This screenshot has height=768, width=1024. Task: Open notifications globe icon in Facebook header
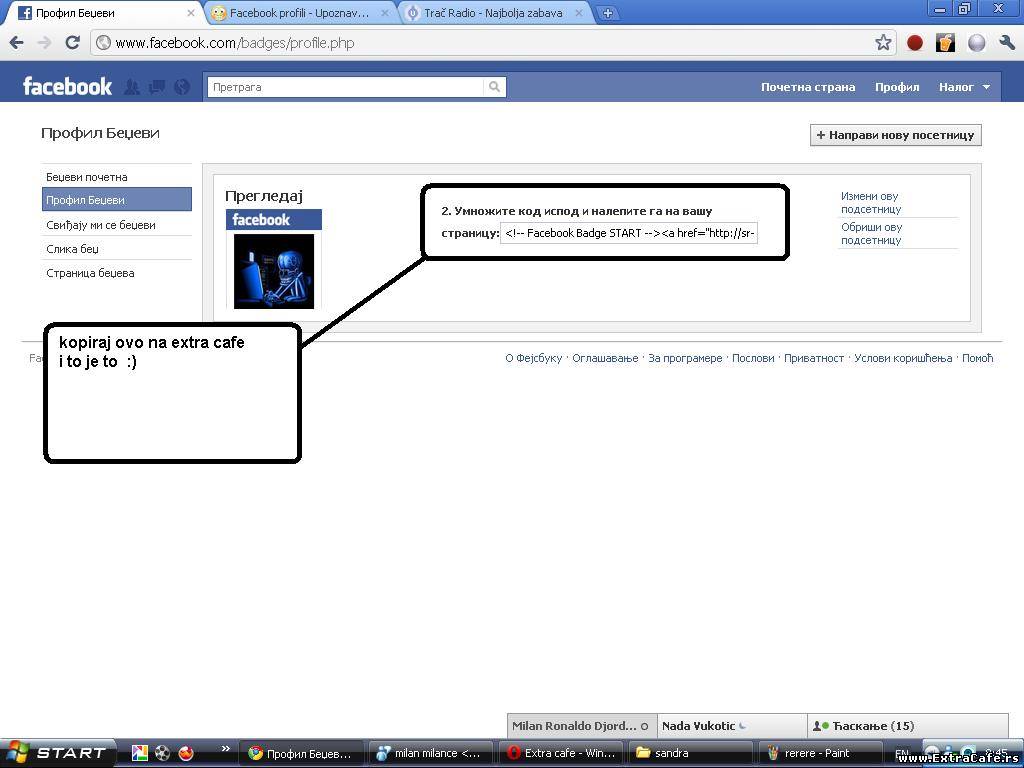(x=182, y=87)
